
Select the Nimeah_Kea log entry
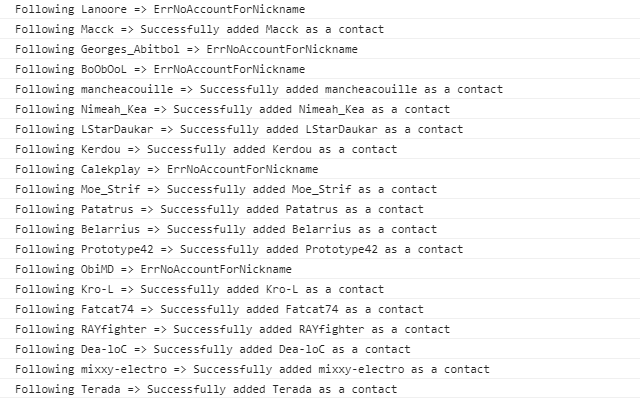(x=232, y=109)
